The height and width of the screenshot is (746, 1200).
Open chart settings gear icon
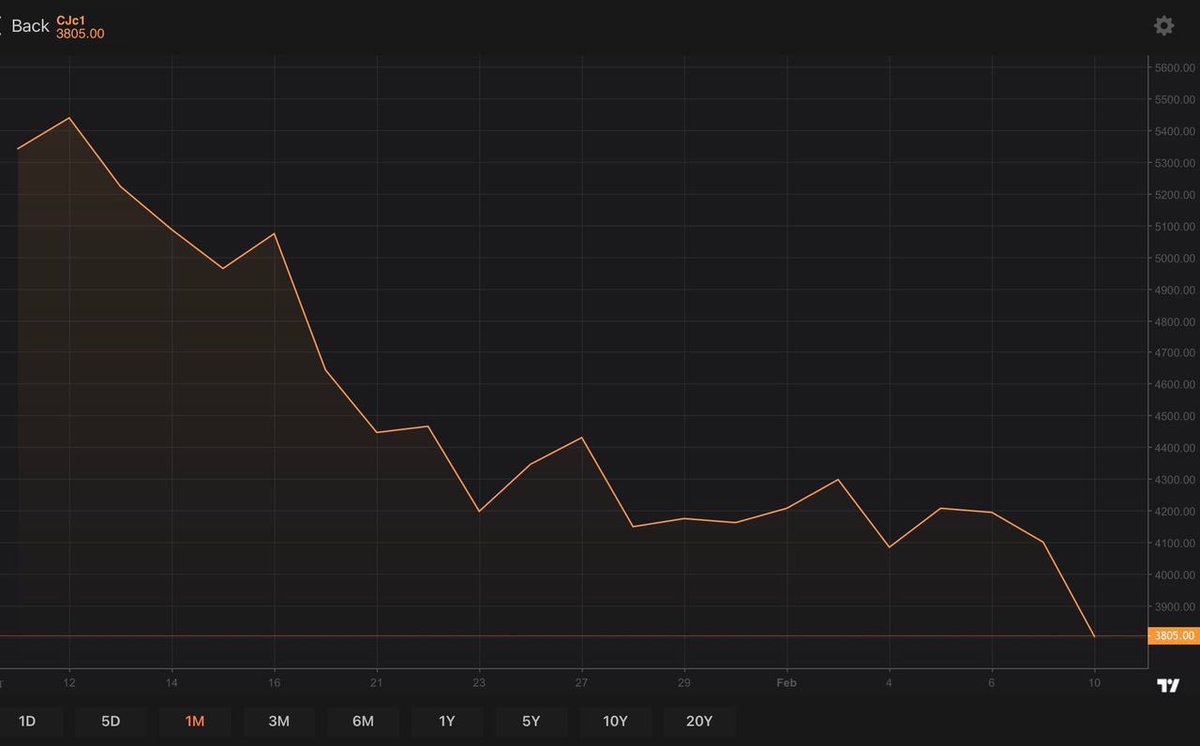point(1164,26)
